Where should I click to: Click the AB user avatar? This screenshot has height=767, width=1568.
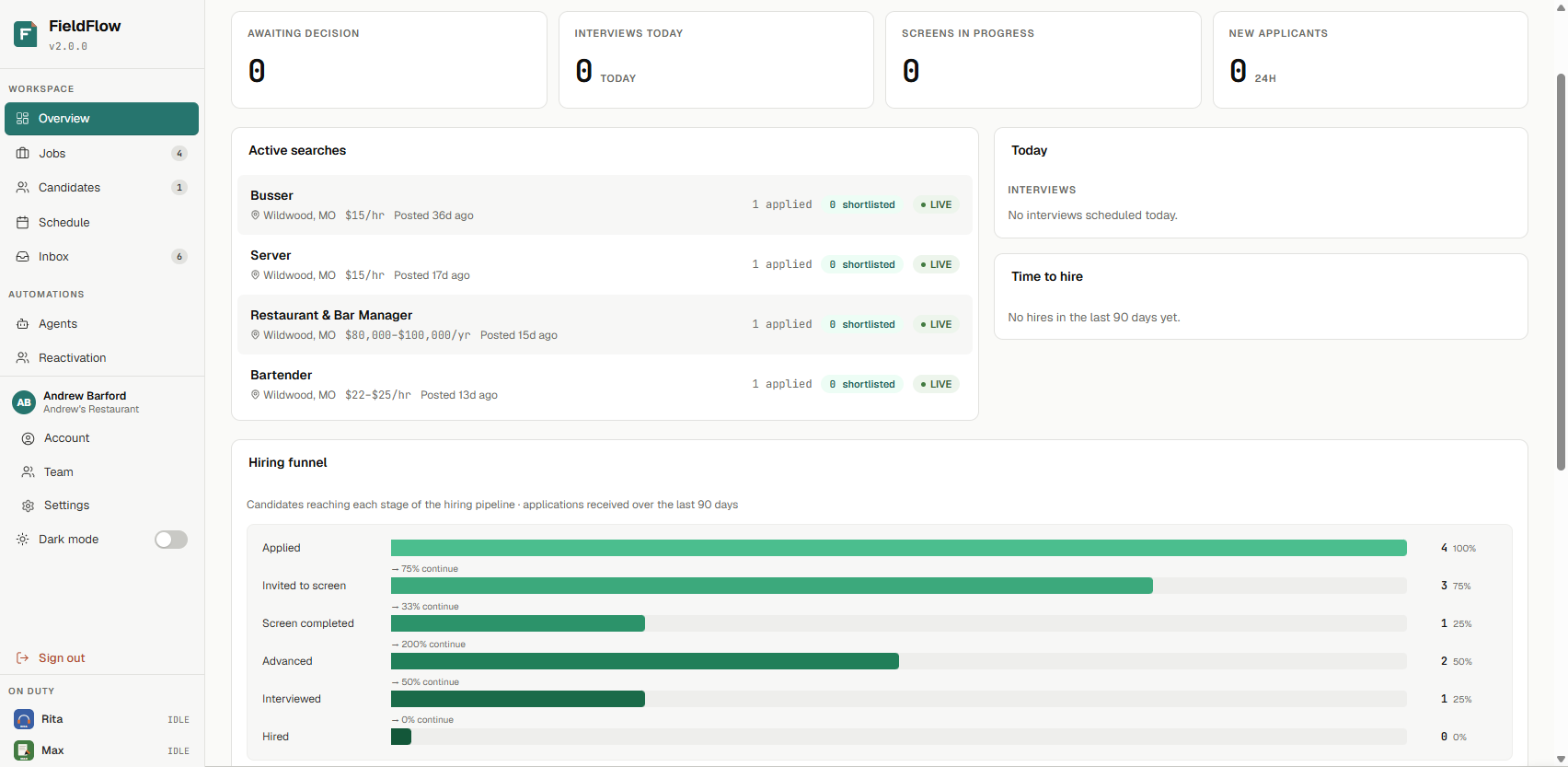click(x=24, y=402)
